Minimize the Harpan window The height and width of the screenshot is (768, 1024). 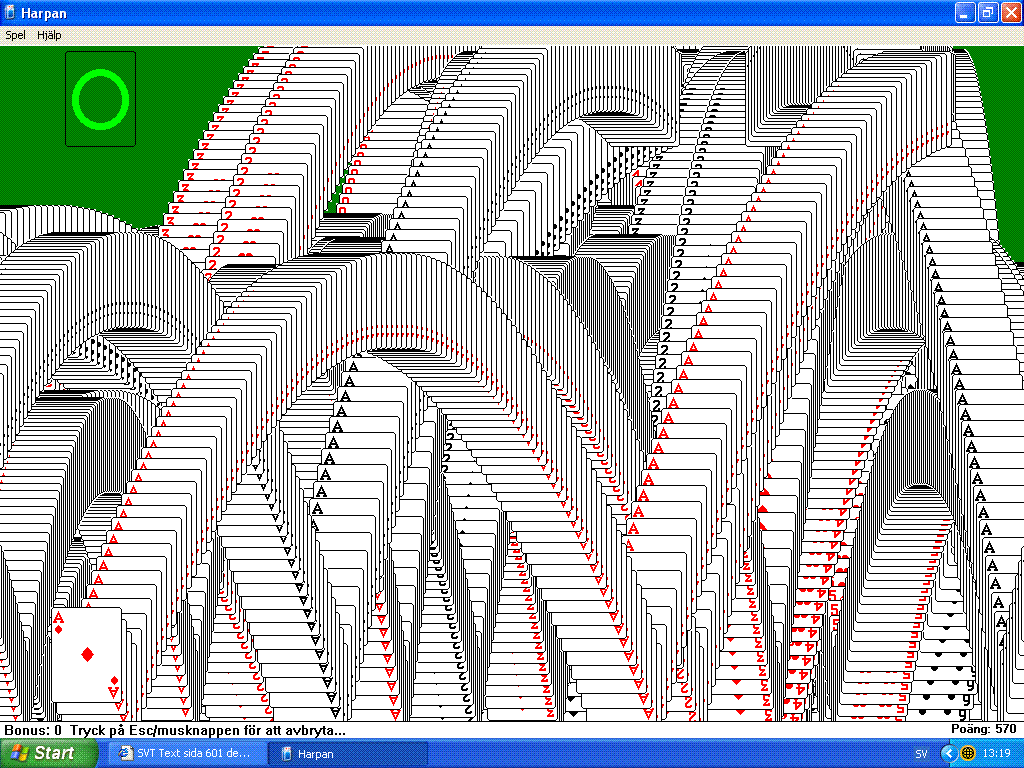point(964,12)
